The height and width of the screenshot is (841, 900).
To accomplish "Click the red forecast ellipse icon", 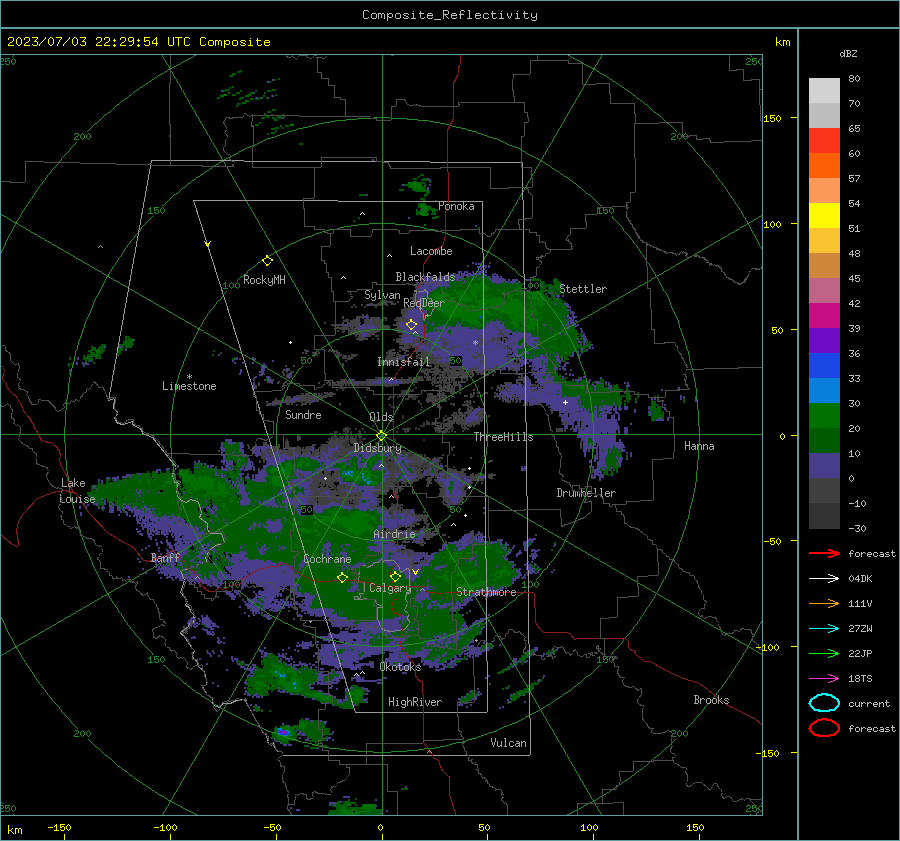I will tap(824, 728).
